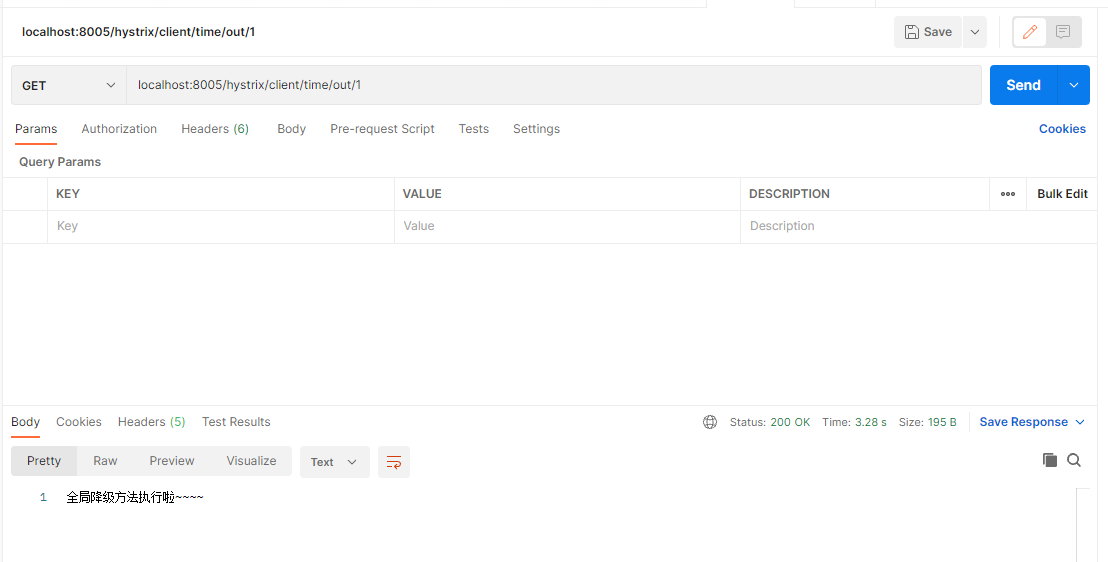Toggle the line wrap icon
Viewport: 1108px width, 562px height.
(x=394, y=462)
